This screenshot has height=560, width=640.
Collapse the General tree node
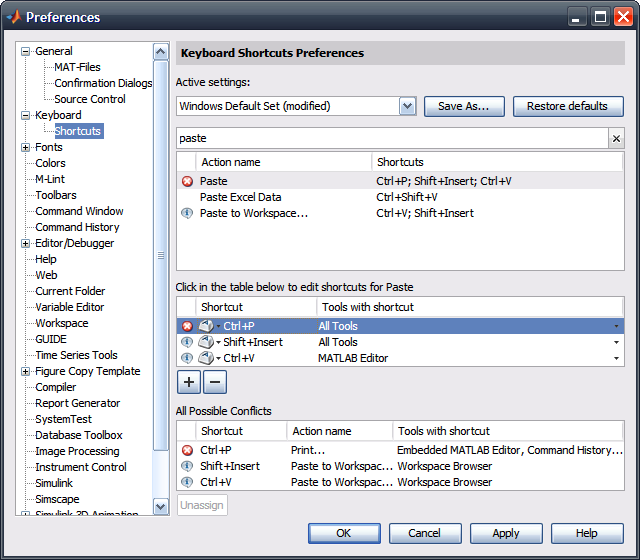click(x=26, y=51)
